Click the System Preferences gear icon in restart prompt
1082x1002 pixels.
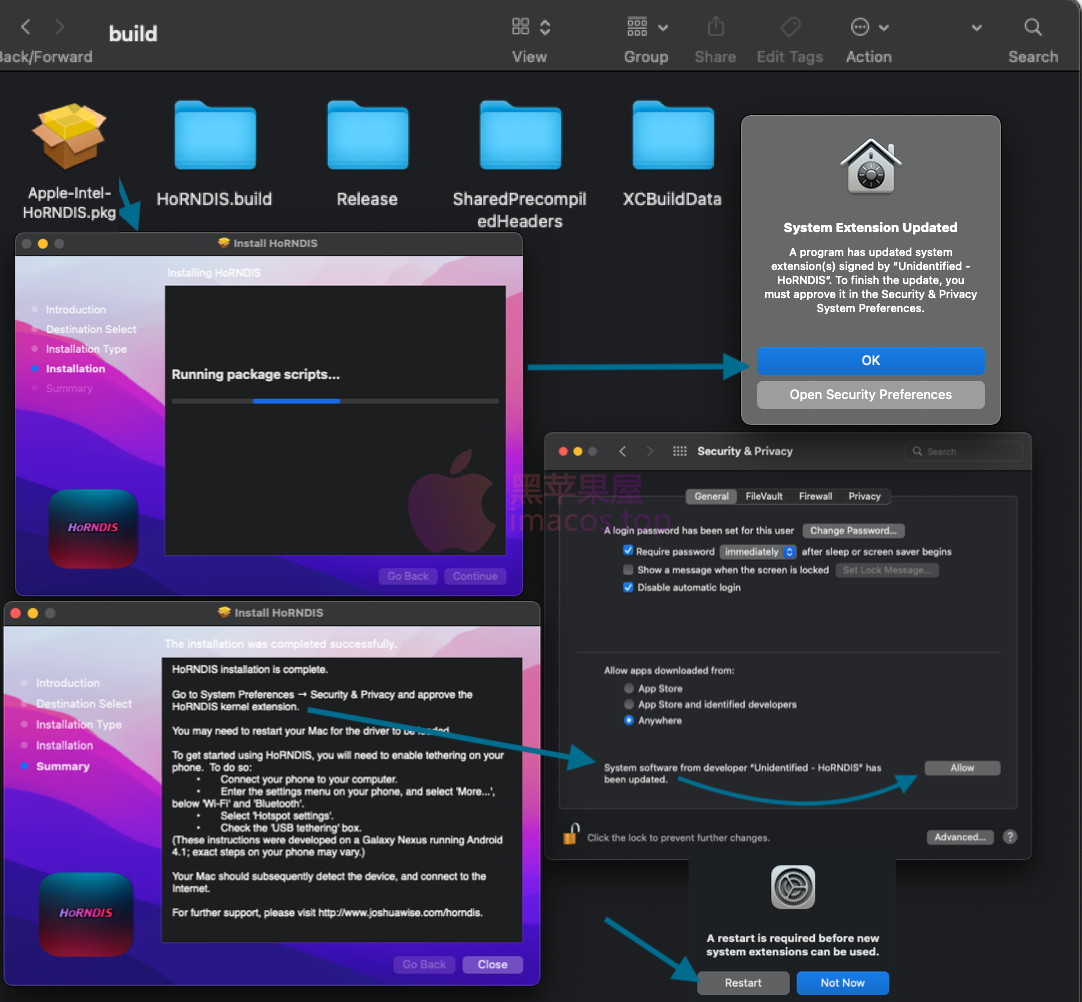click(x=793, y=887)
